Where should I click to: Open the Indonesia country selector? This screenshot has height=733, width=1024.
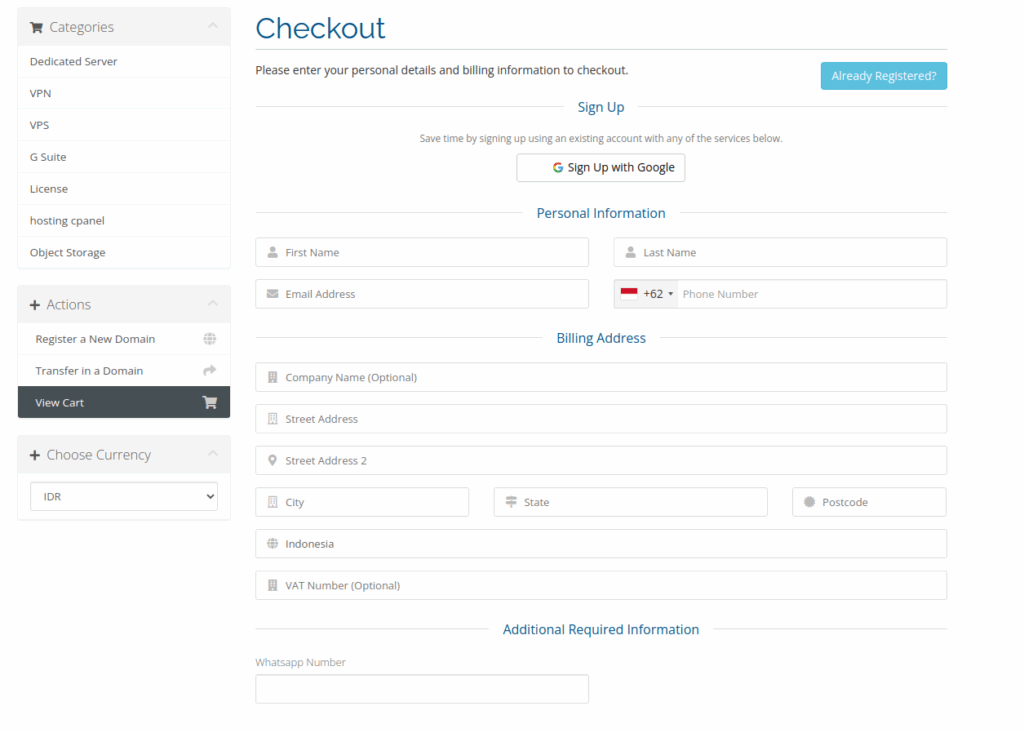(601, 544)
